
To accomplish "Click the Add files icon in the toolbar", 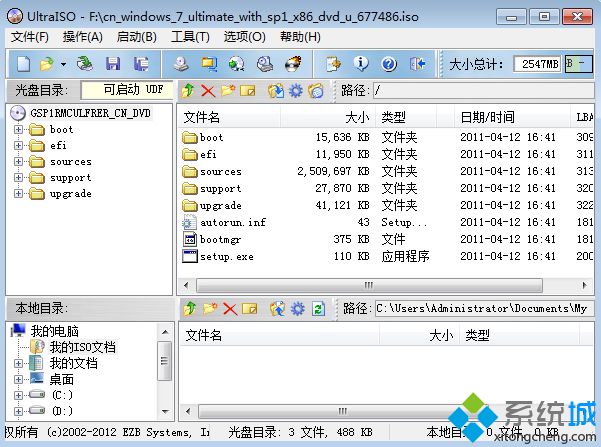I will [x=333, y=64].
